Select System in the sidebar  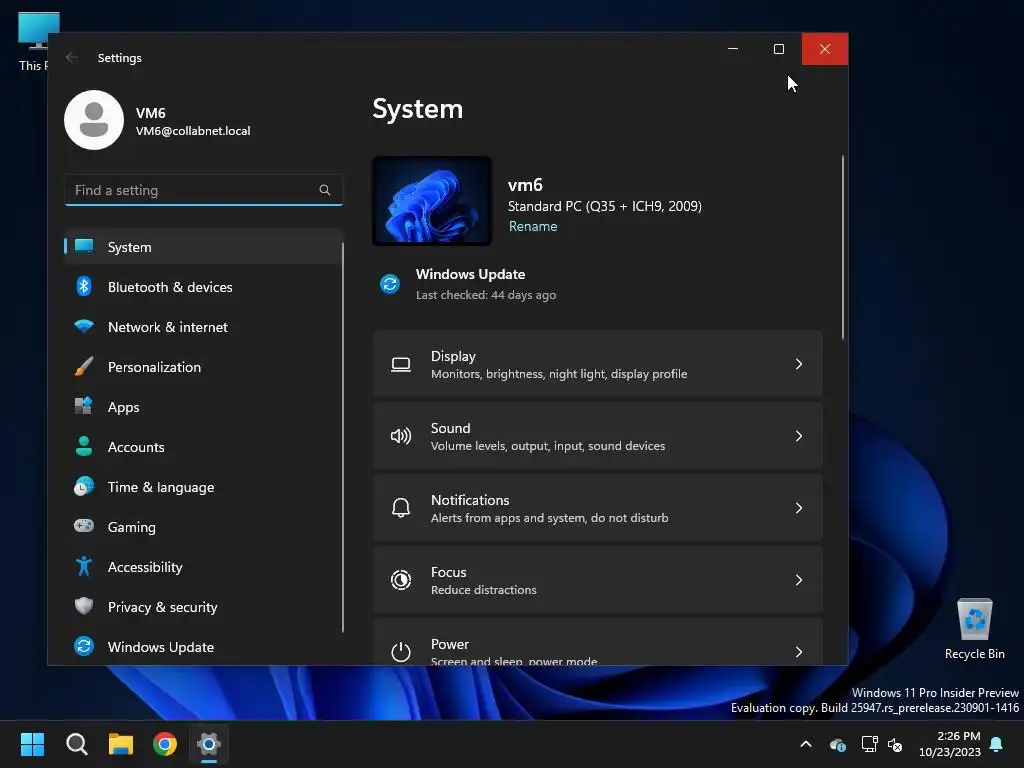[x=203, y=247]
